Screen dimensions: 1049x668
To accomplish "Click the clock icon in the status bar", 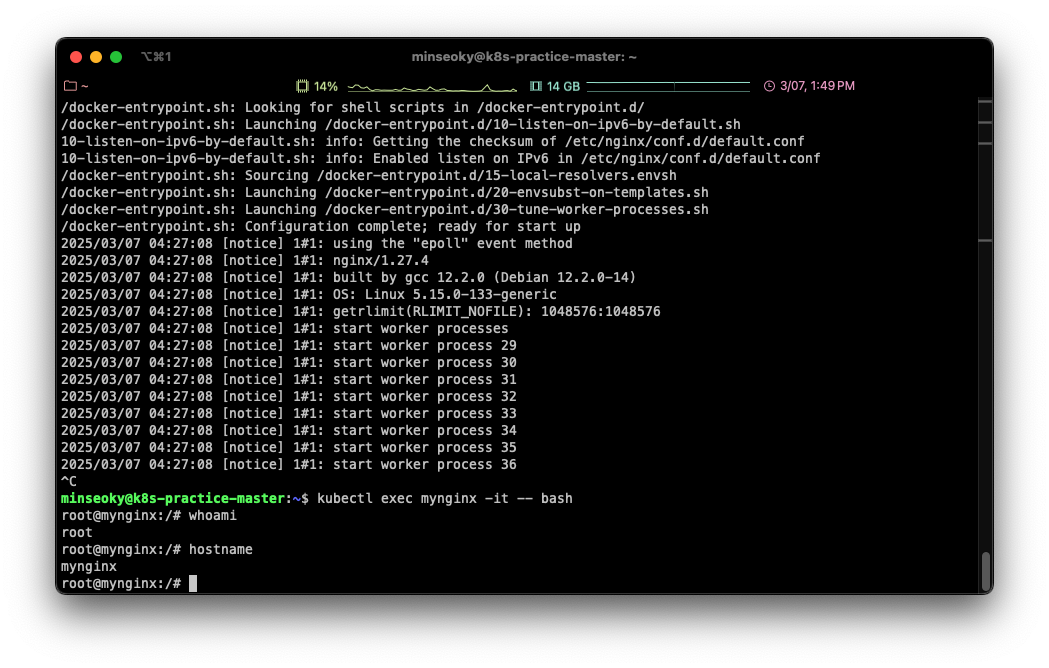I will [769, 86].
